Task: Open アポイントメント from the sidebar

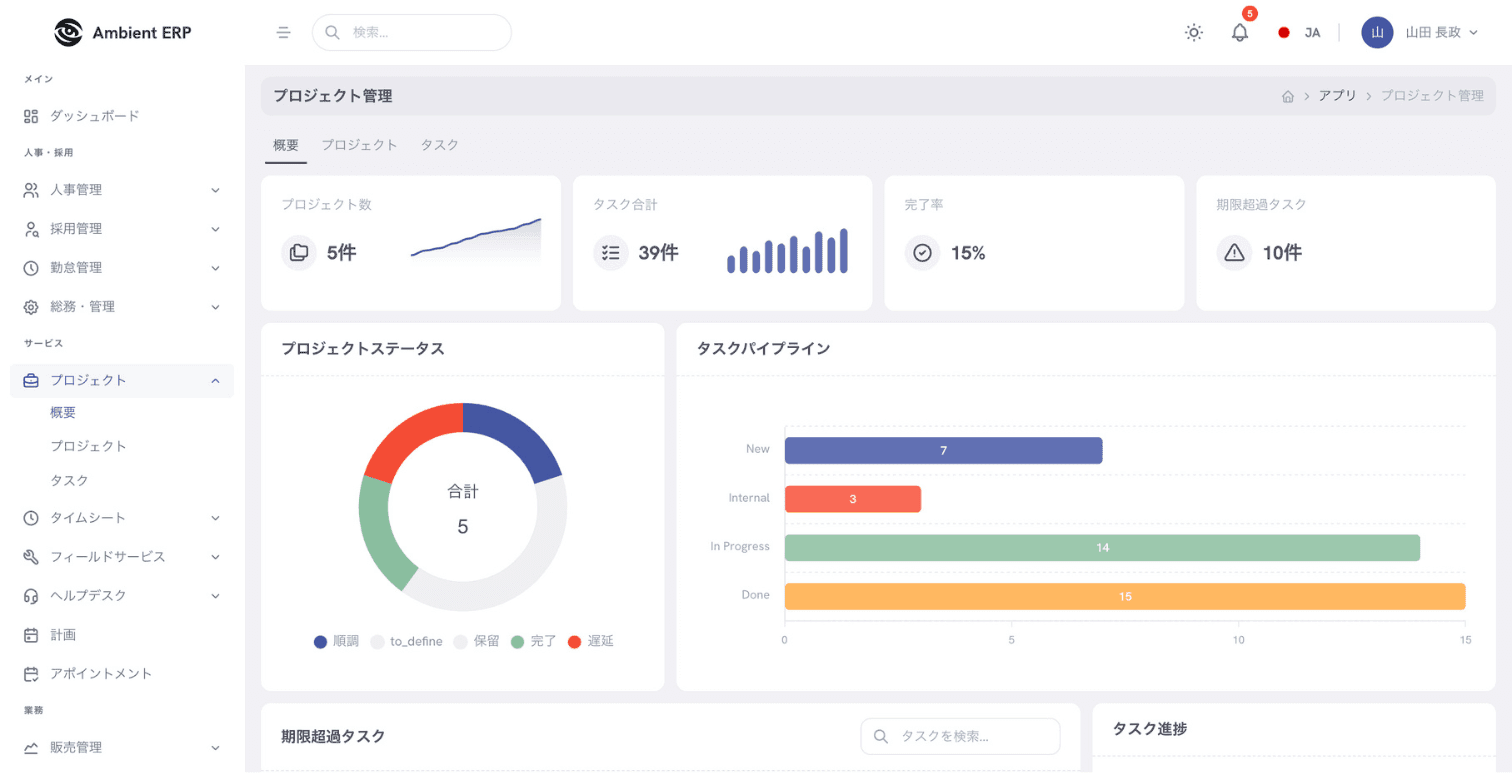Action: tap(101, 674)
